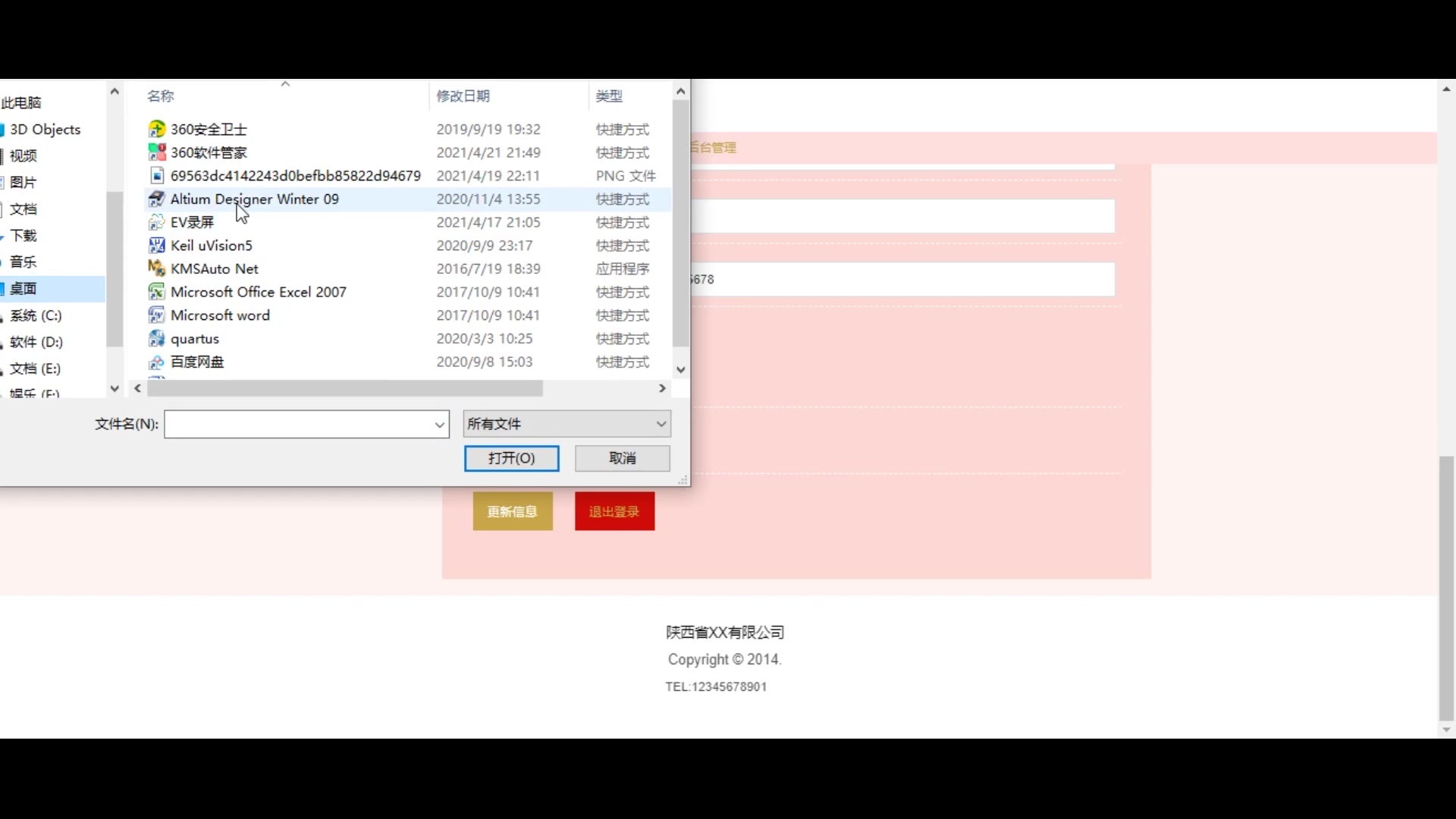
Task: Click the quartus shortcut icon
Action: [156, 339]
